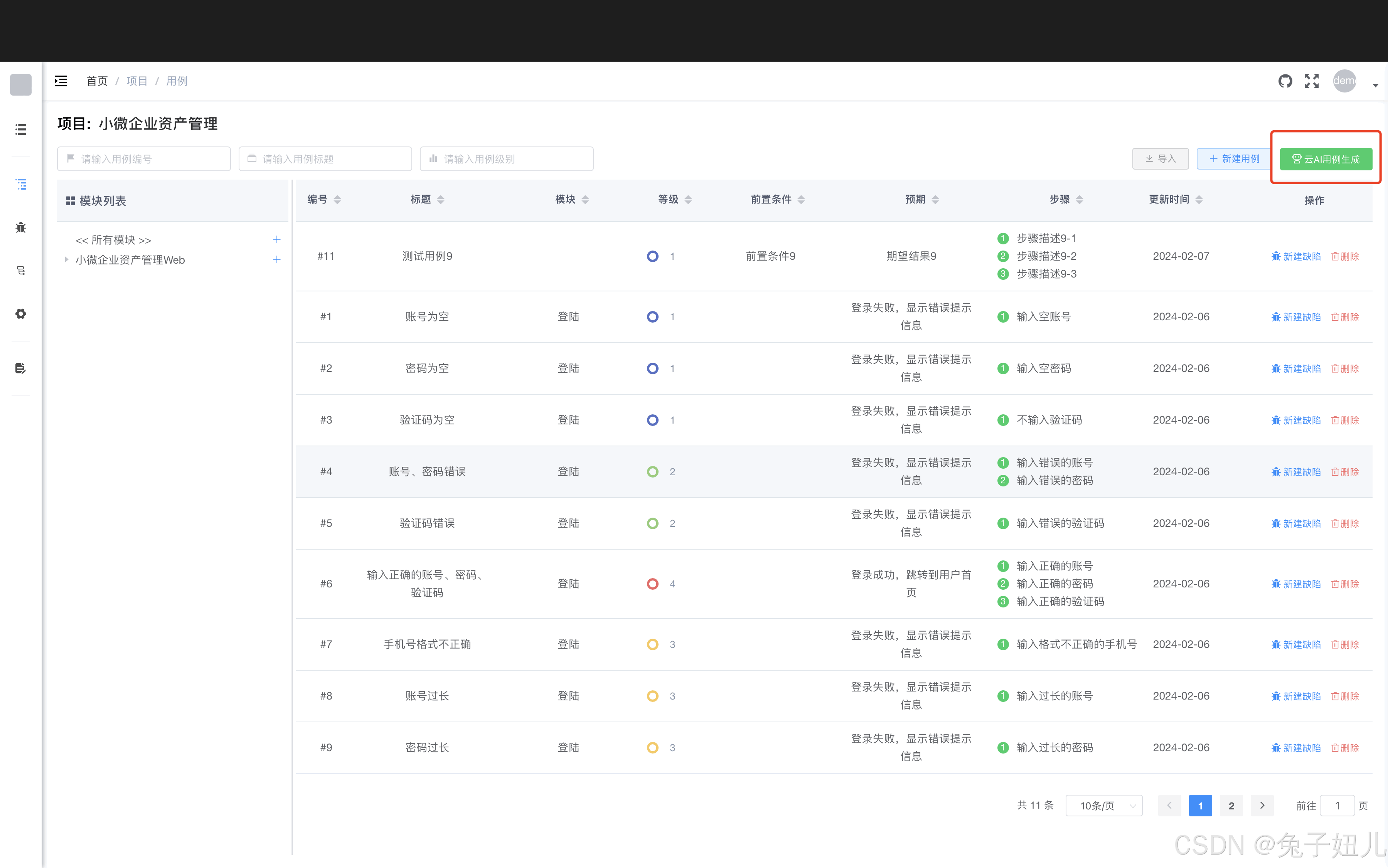The width and height of the screenshot is (1388, 868).
Task: Click the add icon beside 小微企业资产管理Web
Action: tap(276, 259)
